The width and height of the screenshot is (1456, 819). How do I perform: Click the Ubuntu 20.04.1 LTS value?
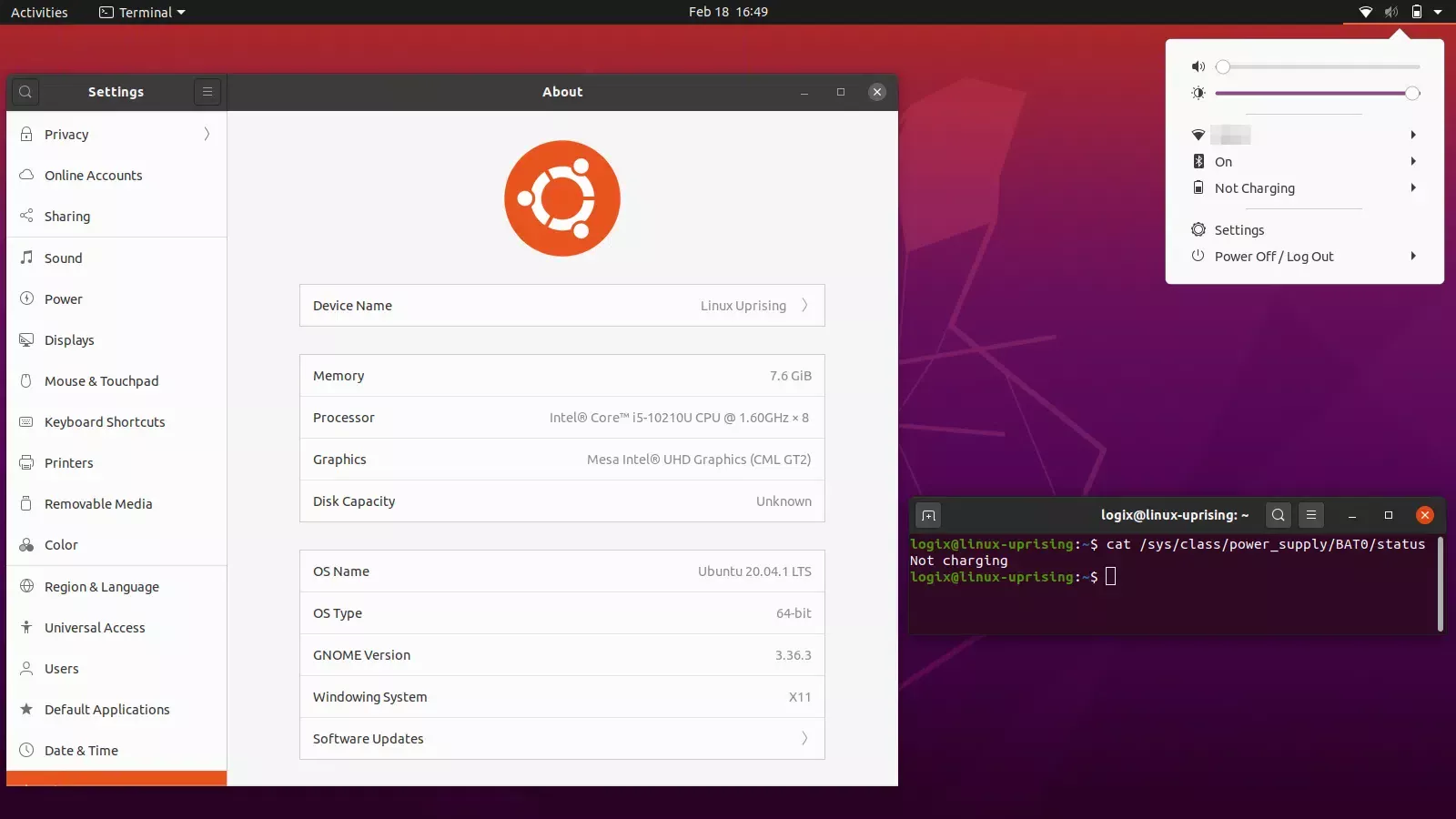pyautogui.click(x=754, y=571)
